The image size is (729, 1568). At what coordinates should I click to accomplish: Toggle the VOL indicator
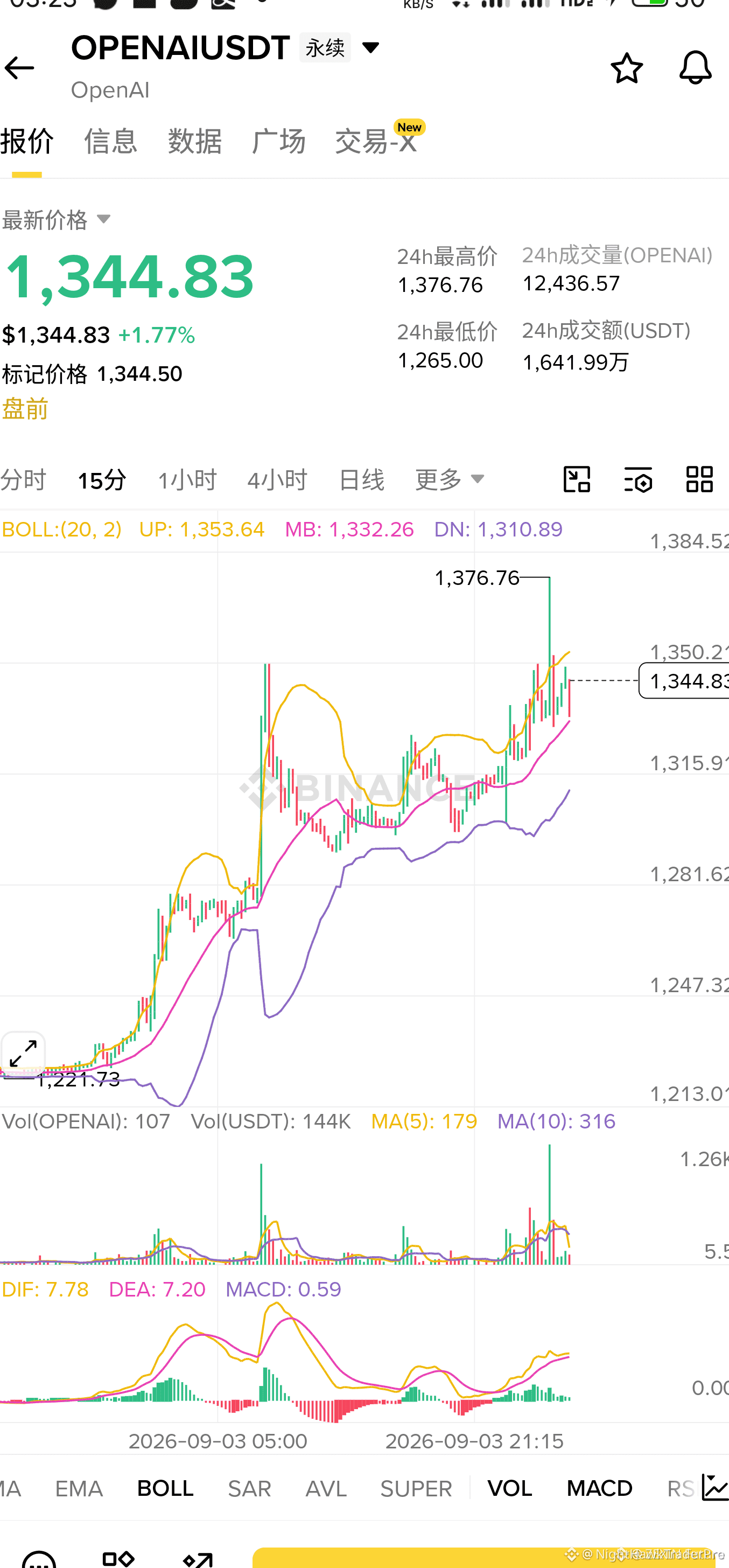click(509, 1488)
